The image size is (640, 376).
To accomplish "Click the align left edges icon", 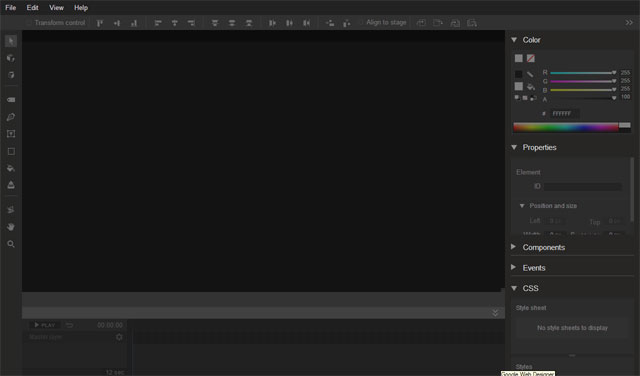I will [158, 23].
